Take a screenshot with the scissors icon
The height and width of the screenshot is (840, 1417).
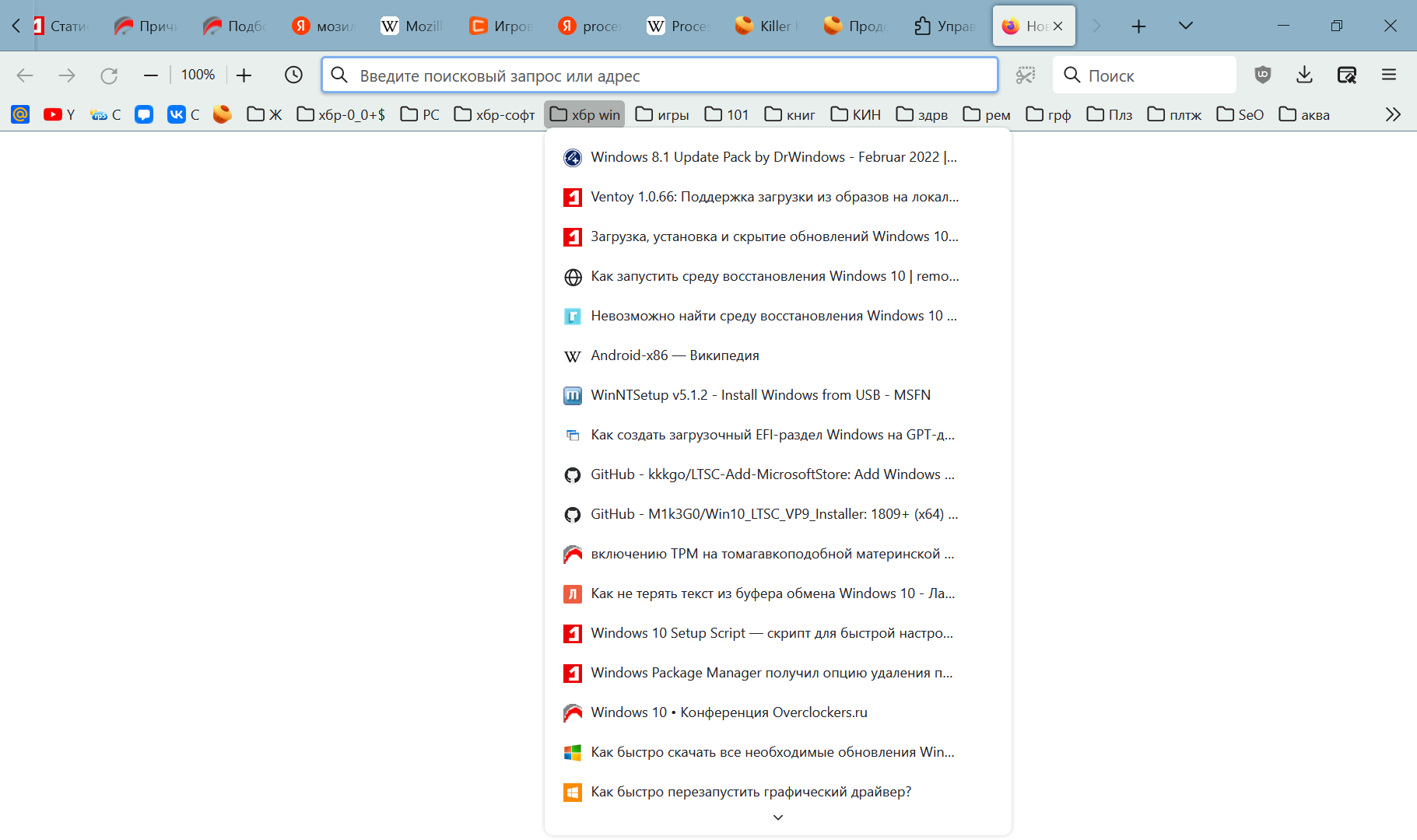pyautogui.click(x=1026, y=75)
